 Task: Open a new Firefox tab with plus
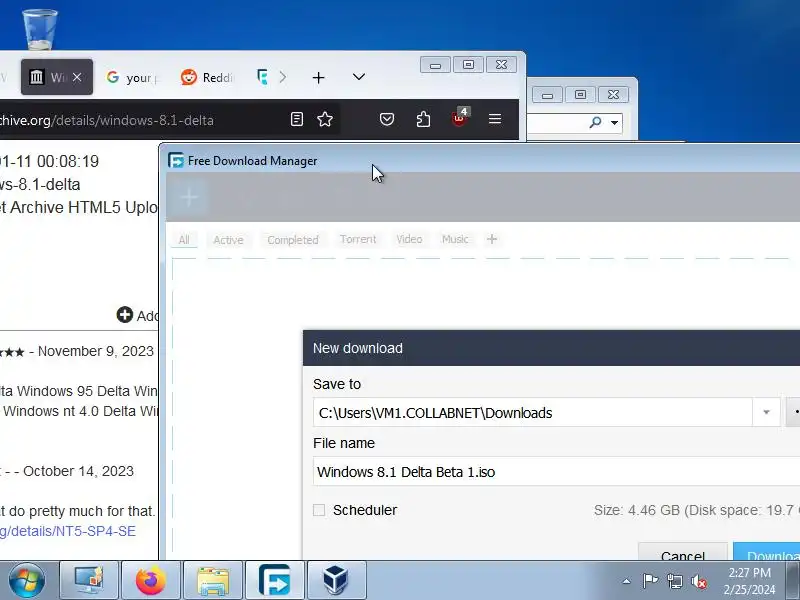(x=318, y=78)
